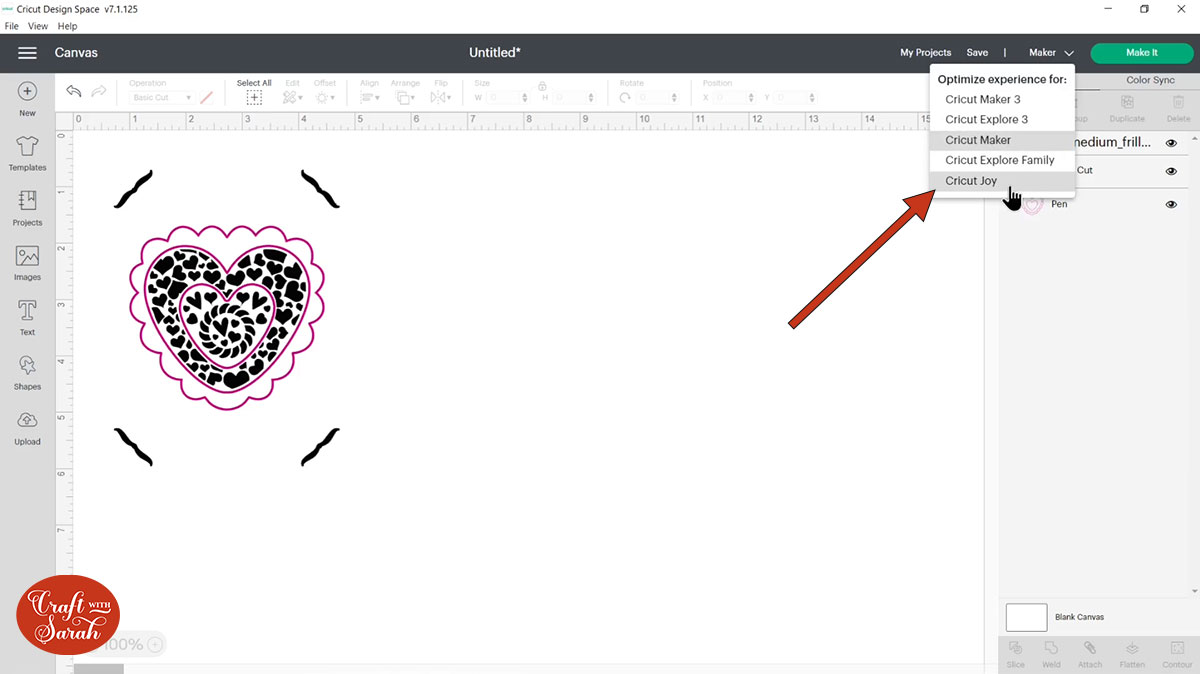Open the Arrange dropdown
This screenshot has height=674, width=1200.
(405, 98)
